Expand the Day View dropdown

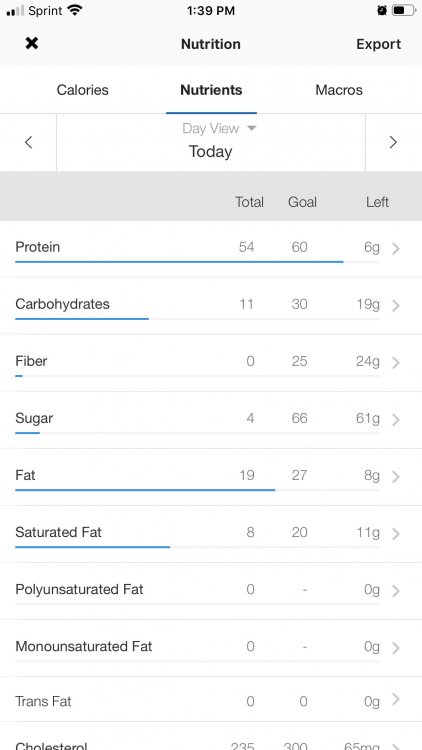(x=220, y=128)
